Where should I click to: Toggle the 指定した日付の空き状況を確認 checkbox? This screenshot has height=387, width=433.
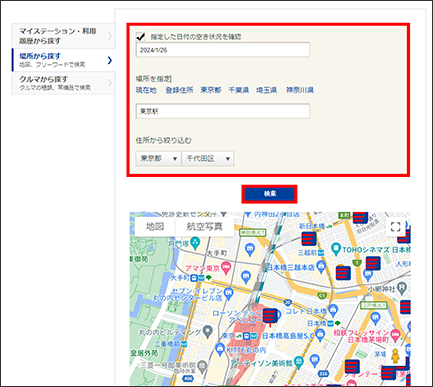point(141,36)
